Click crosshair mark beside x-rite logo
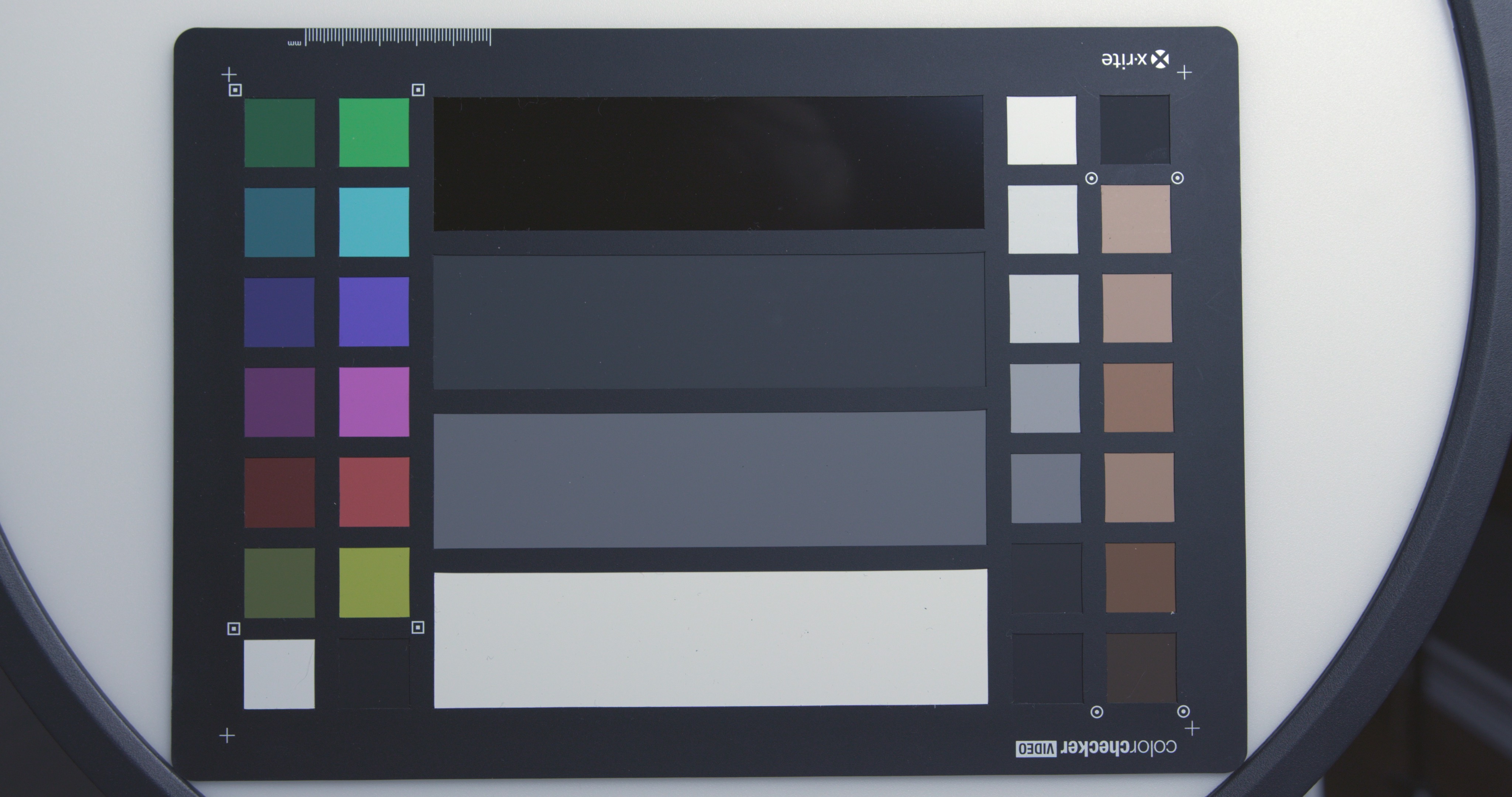Screen dimensions: 1512x797 1185,73
